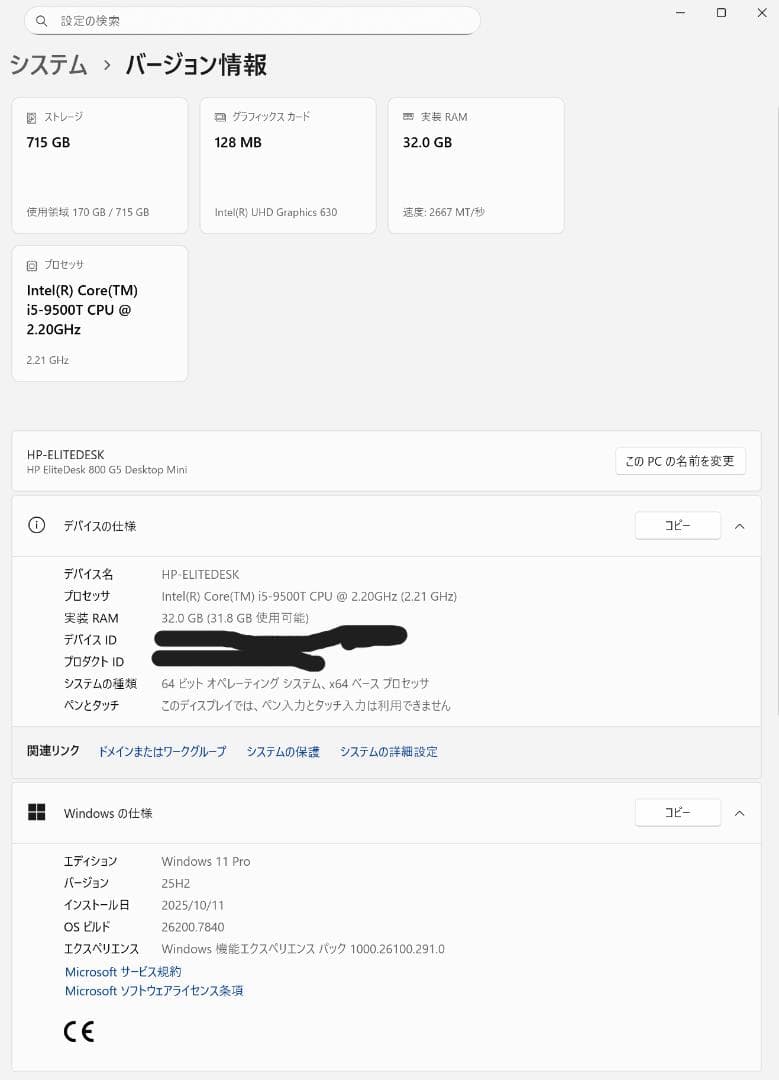Viewport: 779px width, 1080px height.
Task: Select the Intel(R) UHD Graphics 630 text
Action: (276, 212)
